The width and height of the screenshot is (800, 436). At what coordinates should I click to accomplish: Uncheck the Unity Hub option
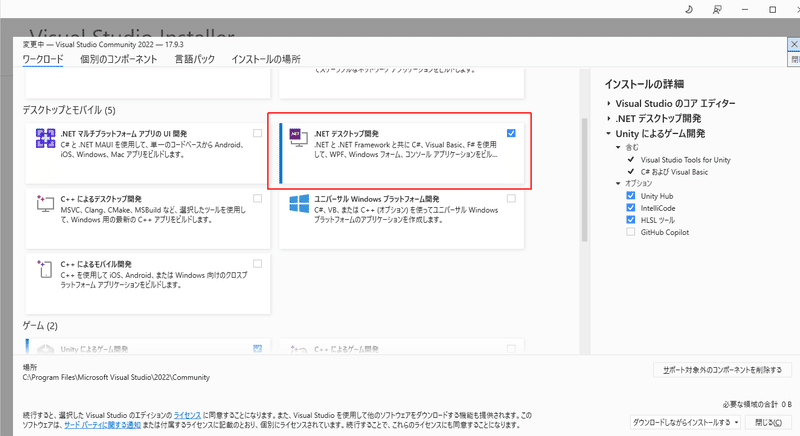tap(631, 196)
